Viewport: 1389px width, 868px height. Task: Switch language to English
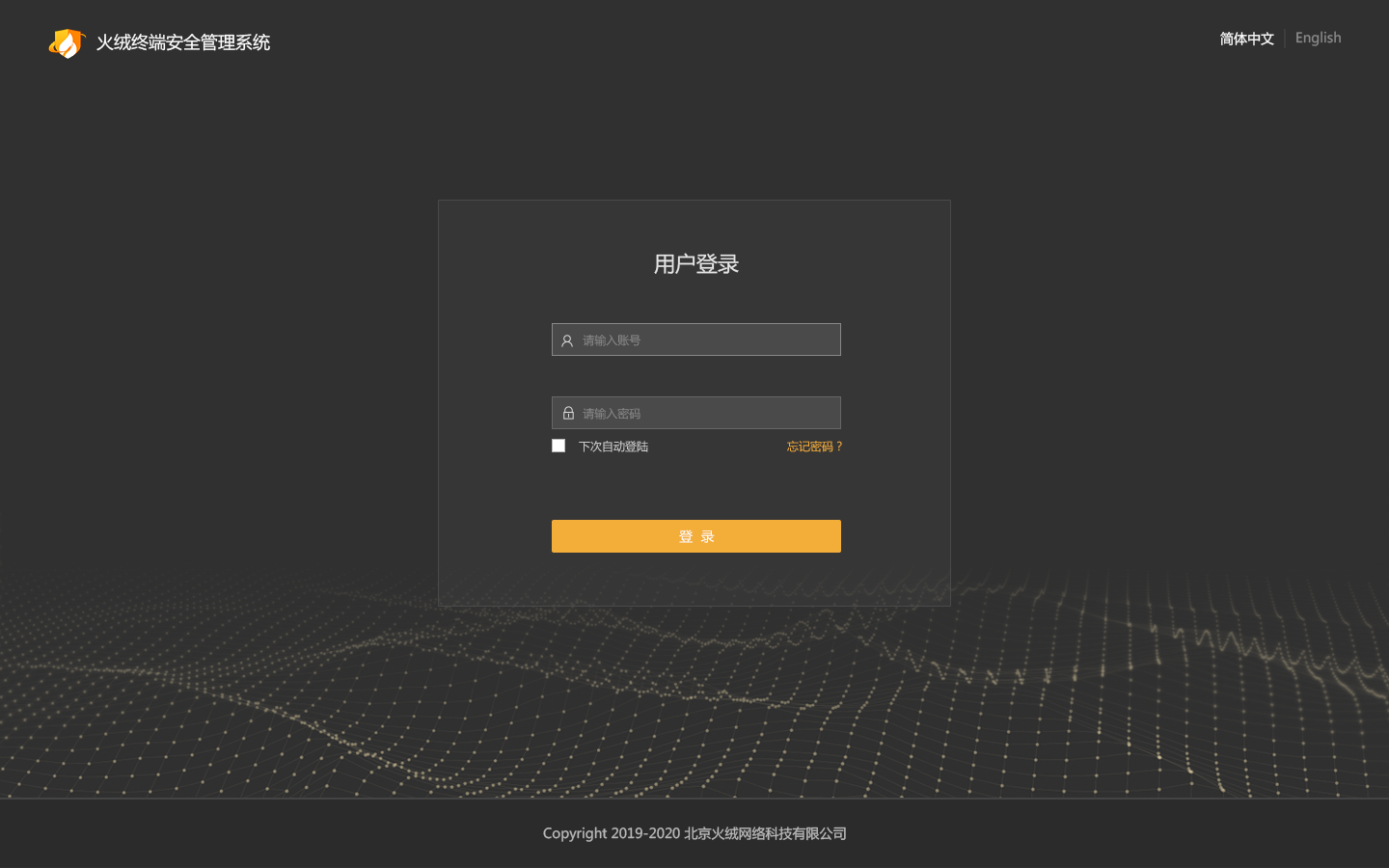[1318, 39]
